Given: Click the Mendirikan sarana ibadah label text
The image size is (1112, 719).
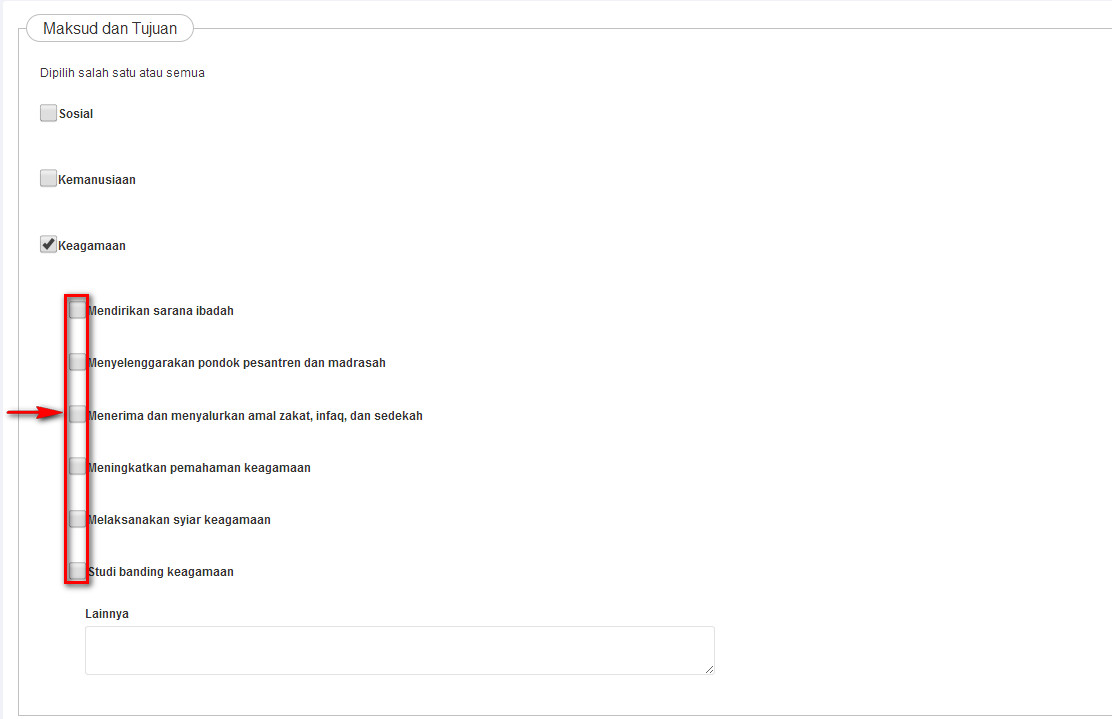Looking at the screenshot, I should [161, 311].
